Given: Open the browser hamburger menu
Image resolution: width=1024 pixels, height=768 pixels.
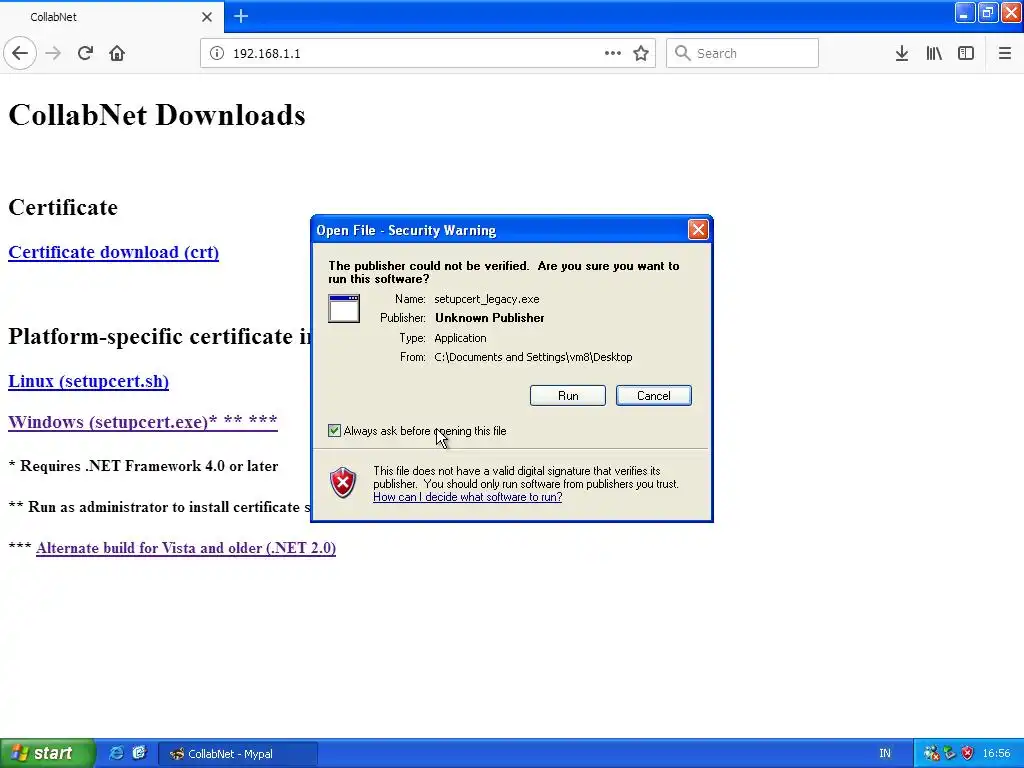Looking at the screenshot, I should 1004,53.
